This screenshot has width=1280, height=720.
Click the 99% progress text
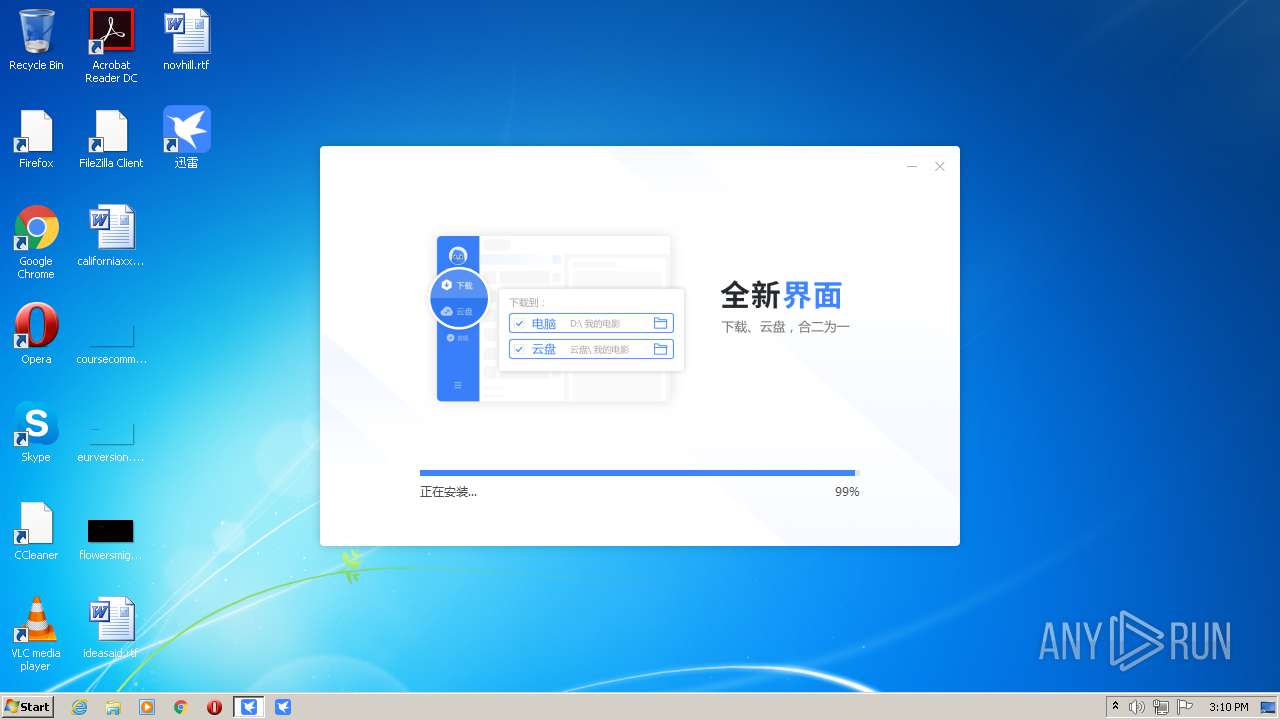tap(847, 492)
